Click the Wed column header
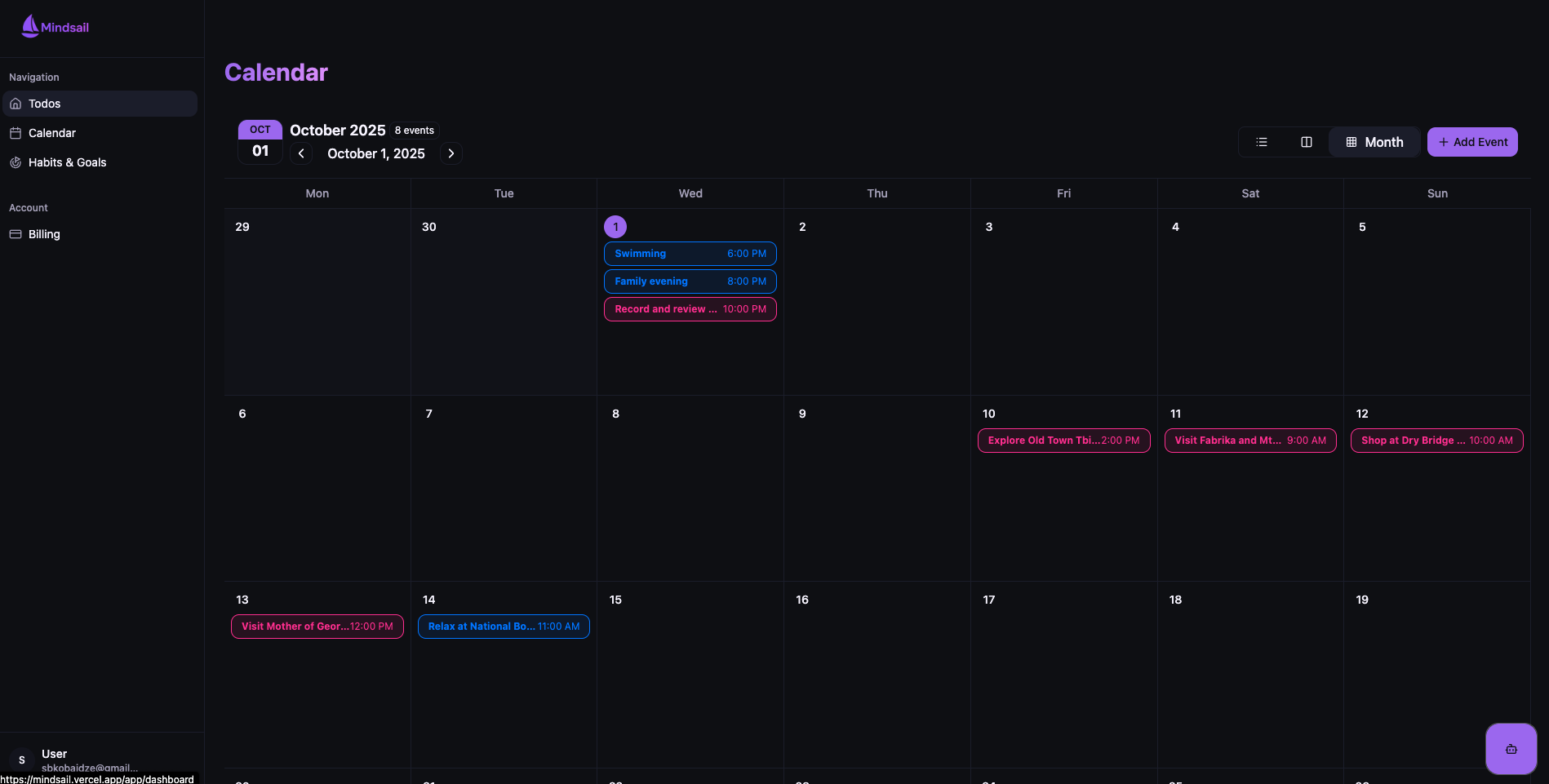This screenshot has width=1549, height=784. [x=690, y=193]
